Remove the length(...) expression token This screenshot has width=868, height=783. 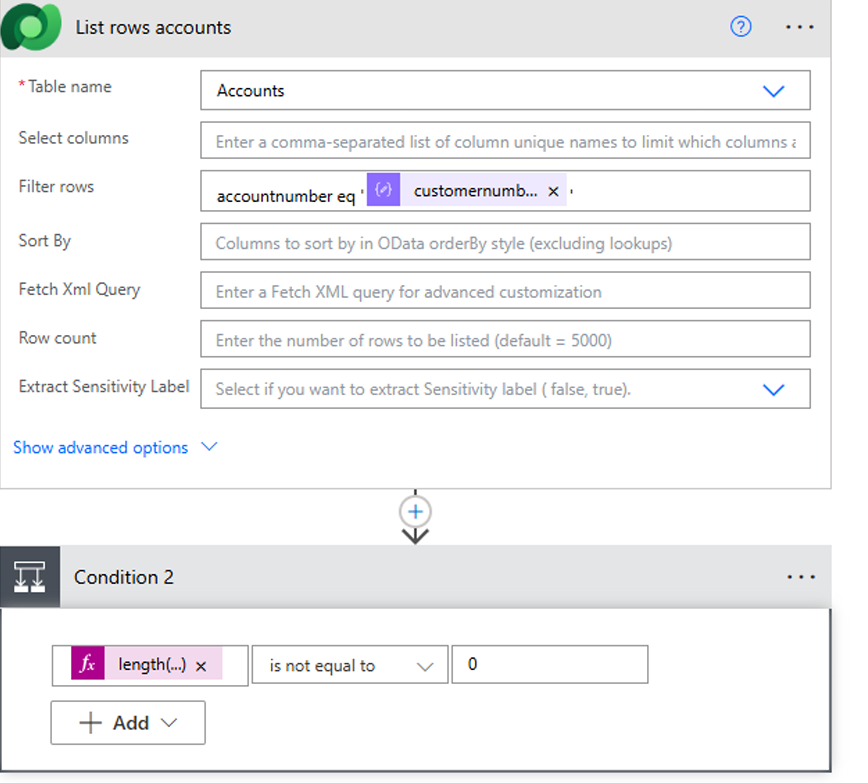tap(201, 666)
